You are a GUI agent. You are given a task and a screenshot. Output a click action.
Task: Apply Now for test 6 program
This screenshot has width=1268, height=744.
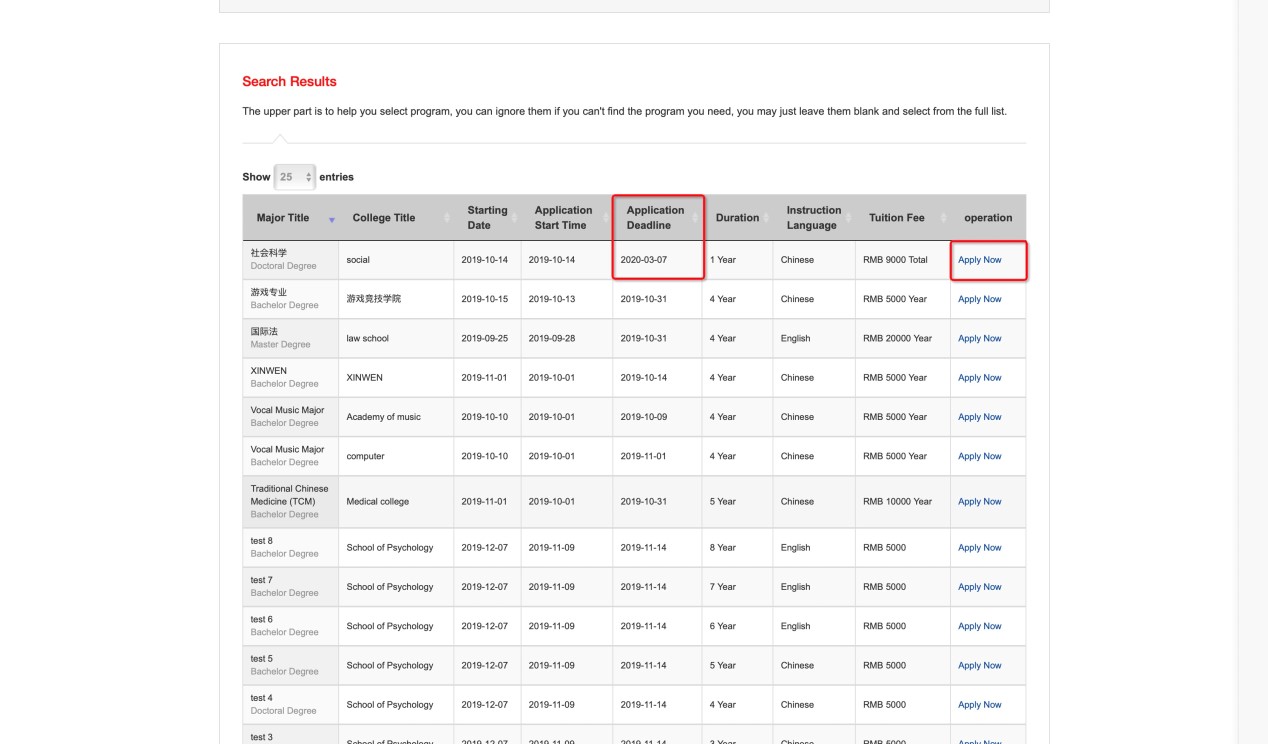tap(979, 626)
